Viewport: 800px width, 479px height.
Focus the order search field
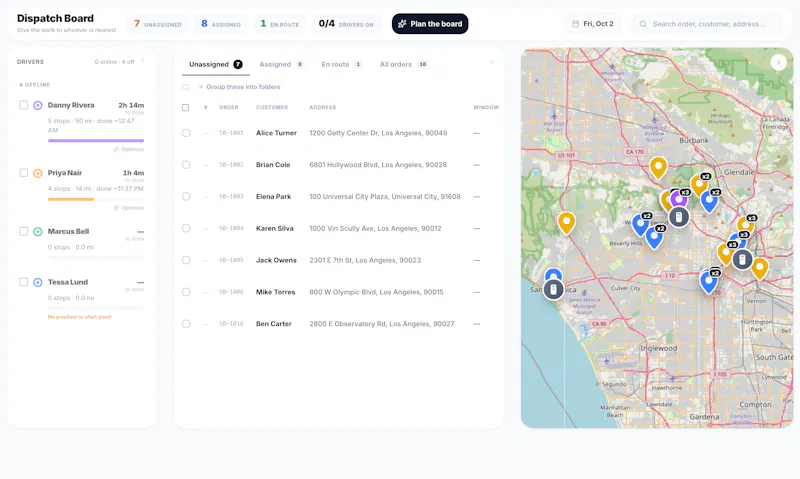point(707,24)
